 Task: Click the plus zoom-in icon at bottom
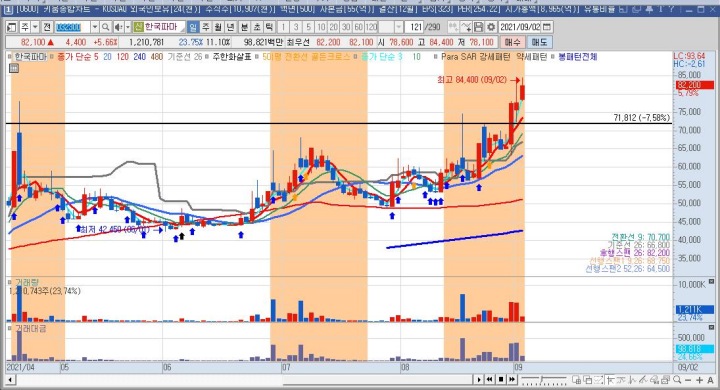coord(699,380)
